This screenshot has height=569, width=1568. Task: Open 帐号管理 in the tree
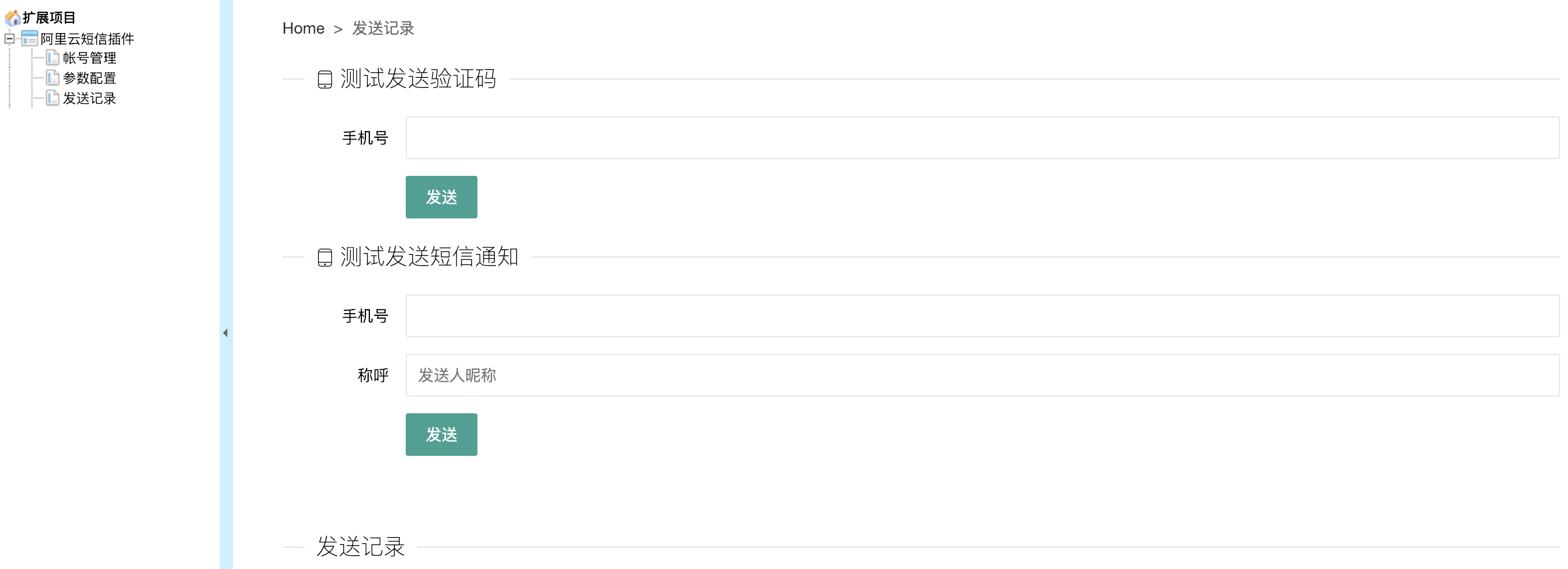pos(90,58)
